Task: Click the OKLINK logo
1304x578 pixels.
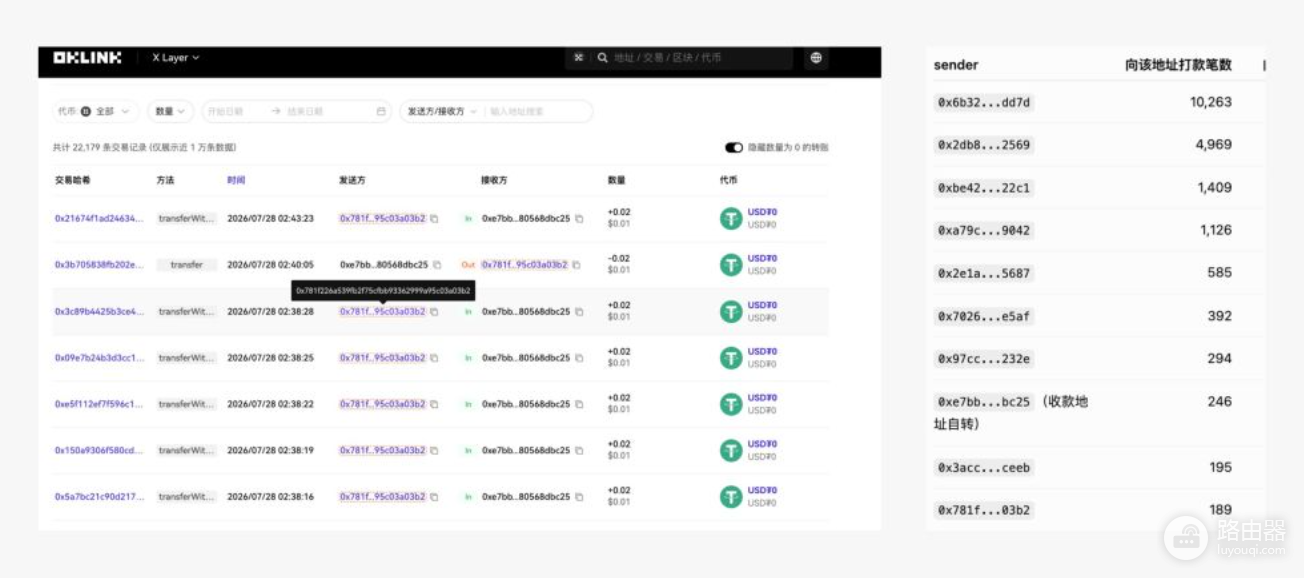Action: click(87, 58)
